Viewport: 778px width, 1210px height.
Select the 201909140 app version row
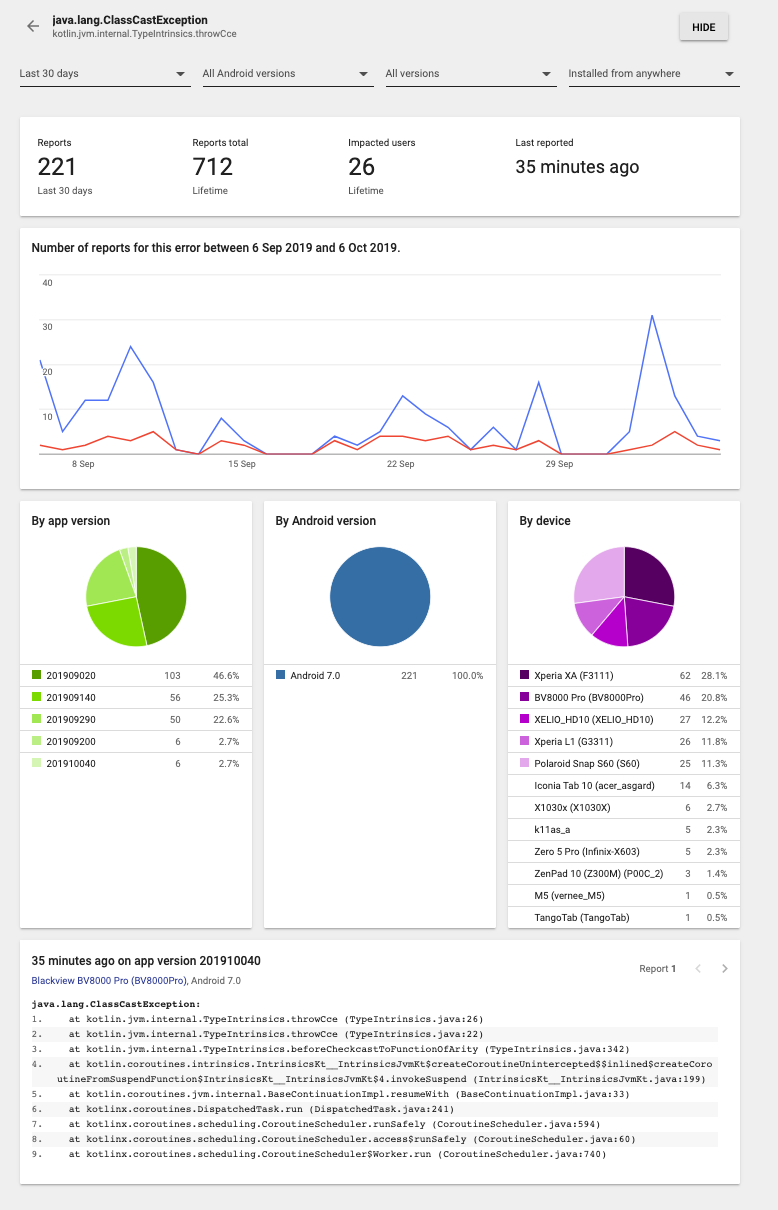tap(136, 698)
